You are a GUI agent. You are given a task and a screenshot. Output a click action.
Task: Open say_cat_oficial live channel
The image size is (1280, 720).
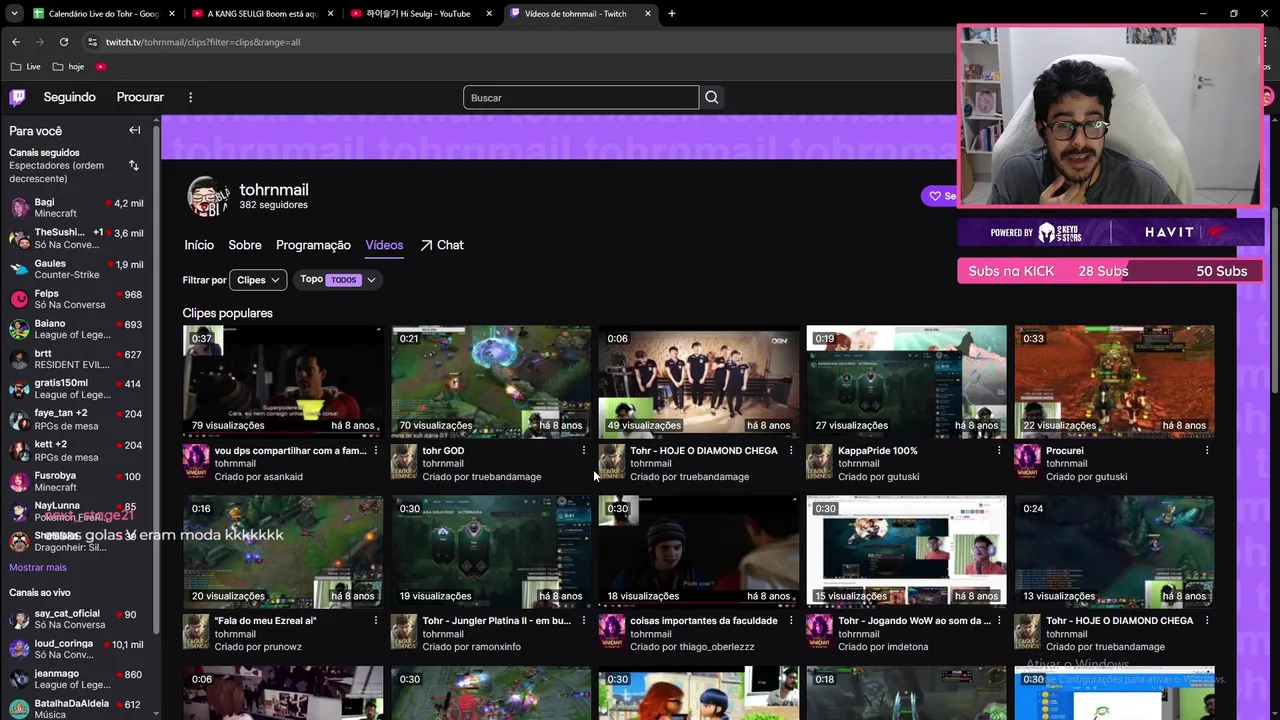coord(76,619)
